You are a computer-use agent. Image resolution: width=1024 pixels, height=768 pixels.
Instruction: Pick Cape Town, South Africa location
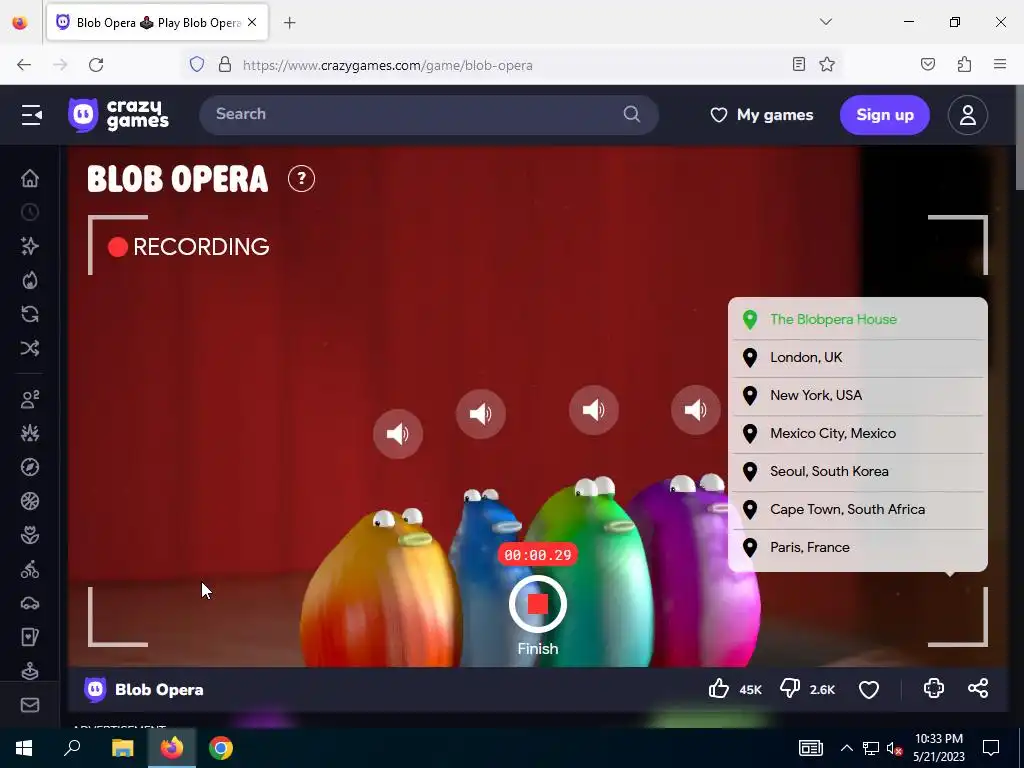[857, 509]
